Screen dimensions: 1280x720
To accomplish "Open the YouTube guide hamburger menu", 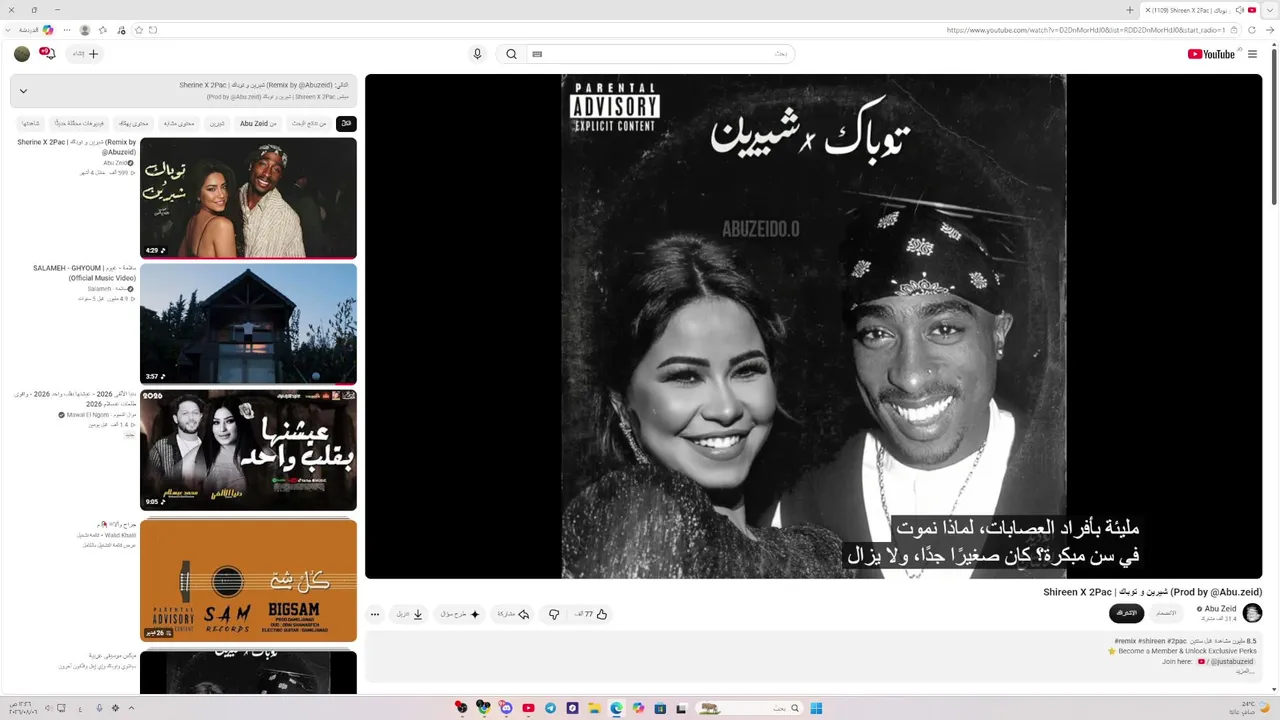I will [x=1252, y=54].
